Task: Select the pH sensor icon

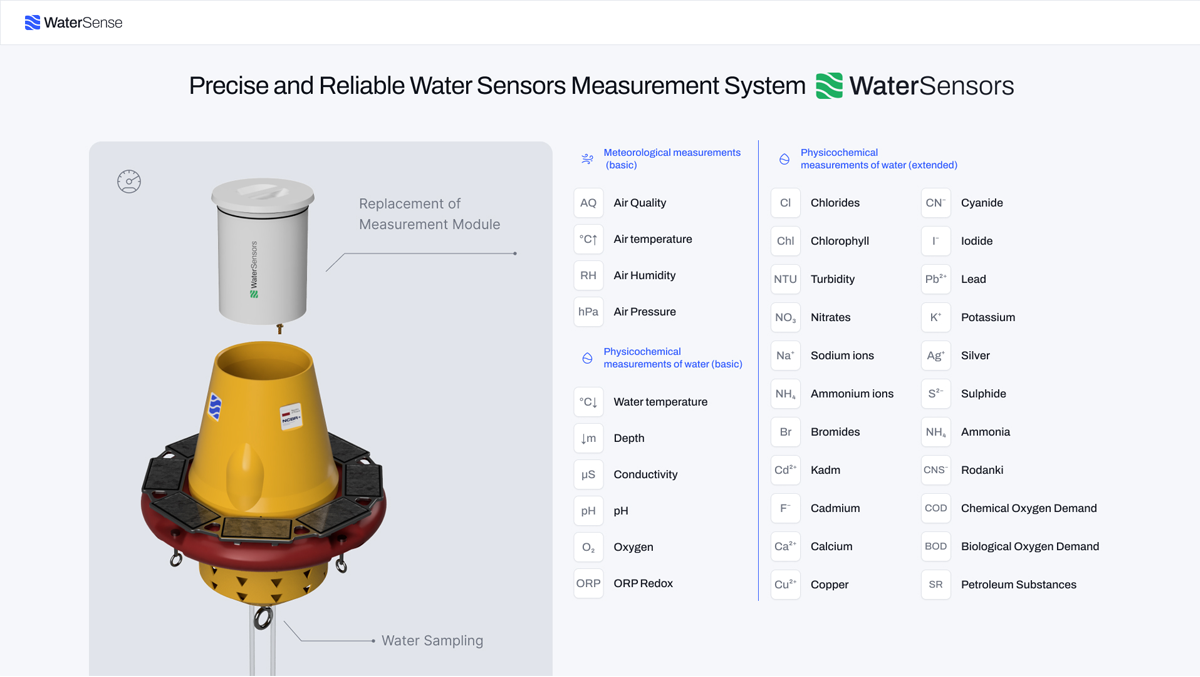Action: pos(588,511)
